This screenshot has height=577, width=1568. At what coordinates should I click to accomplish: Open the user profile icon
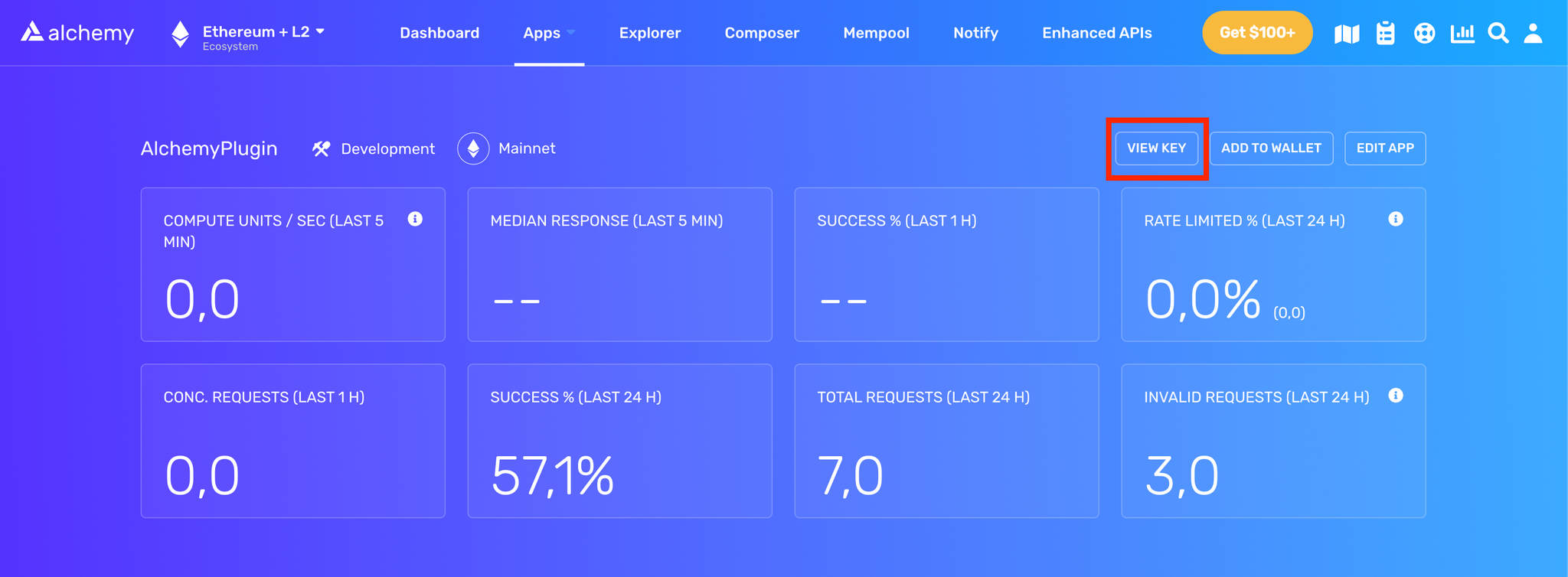1533,33
